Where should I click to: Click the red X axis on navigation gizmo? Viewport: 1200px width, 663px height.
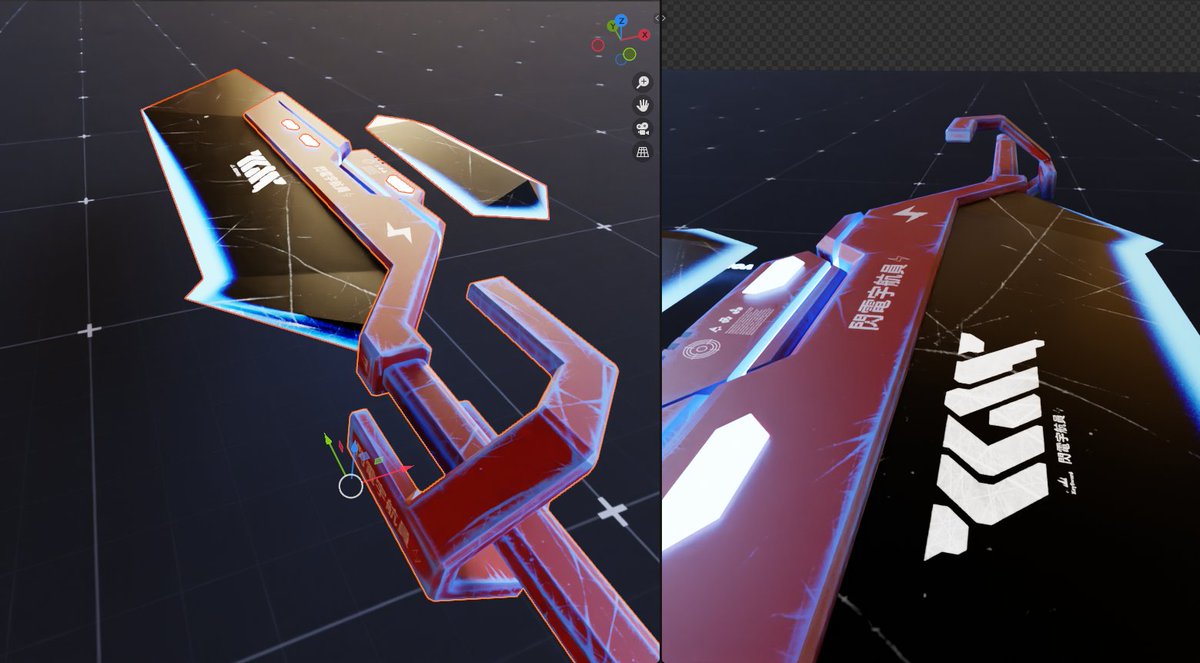(x=644, y=35)
